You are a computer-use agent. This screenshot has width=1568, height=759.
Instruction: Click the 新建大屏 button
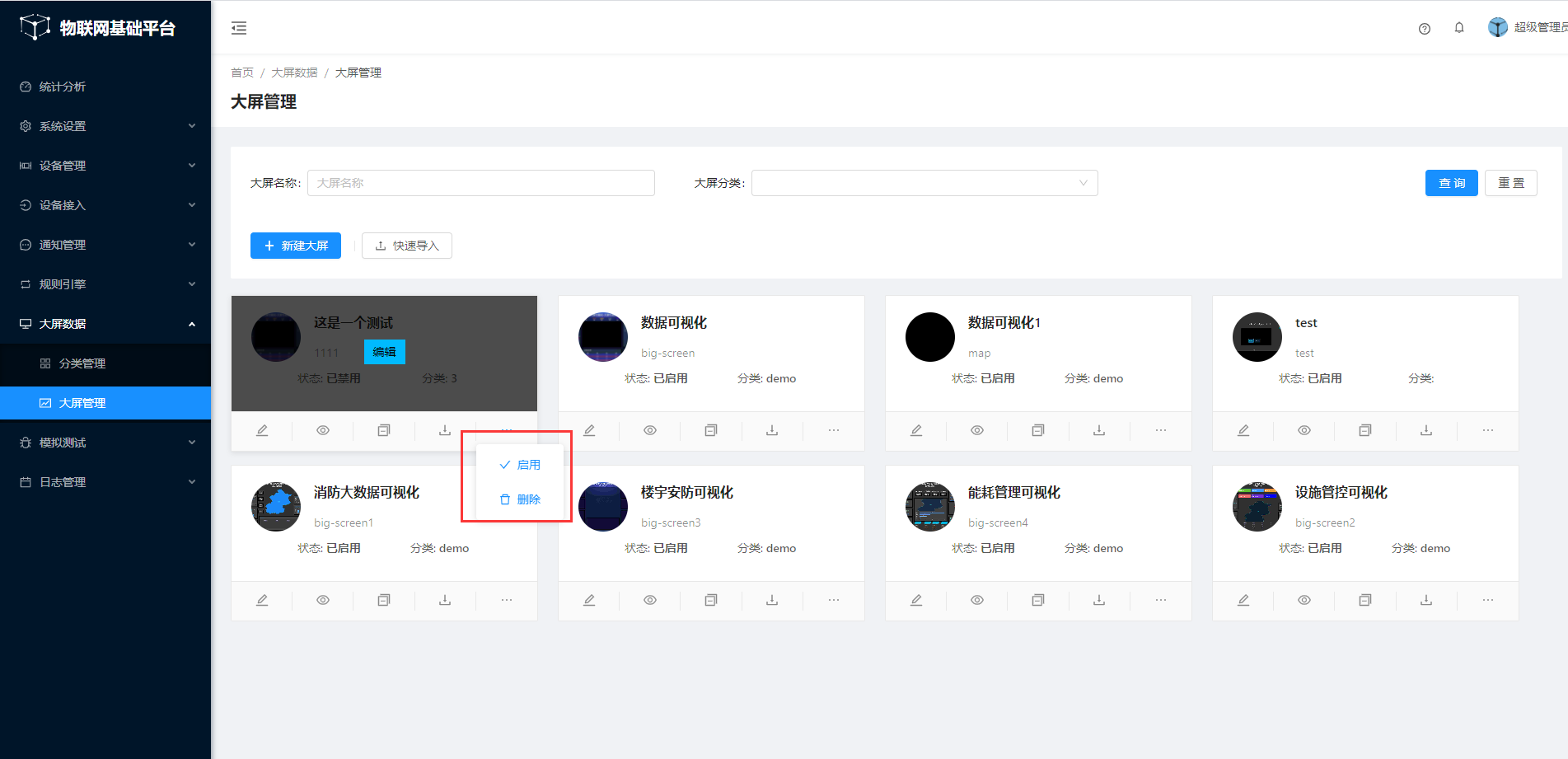[296, 246]
